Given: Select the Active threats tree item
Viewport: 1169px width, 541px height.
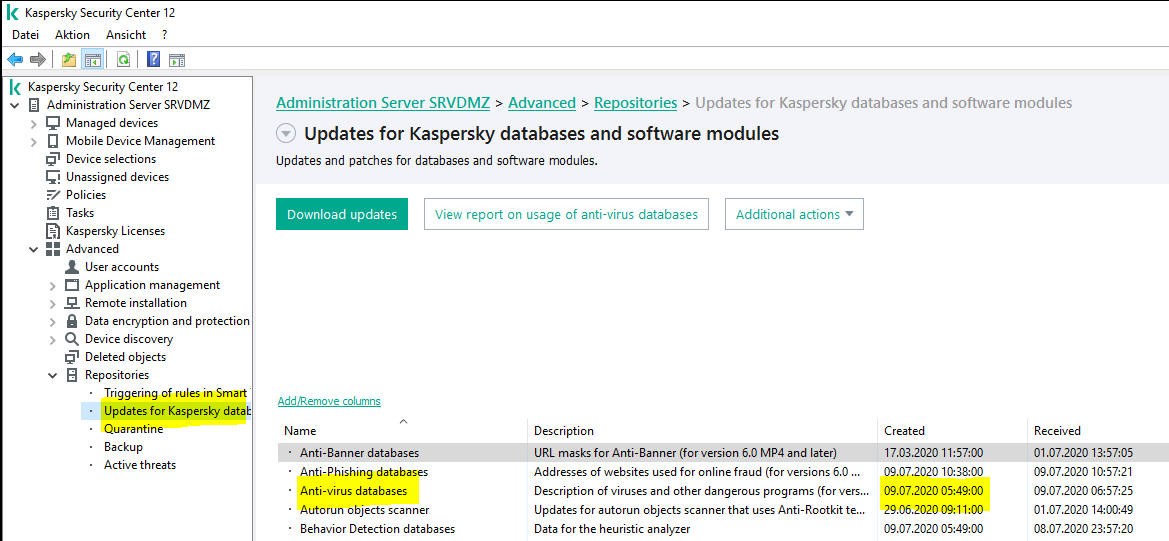Looking at the screenshot, I should coord(140,465).
